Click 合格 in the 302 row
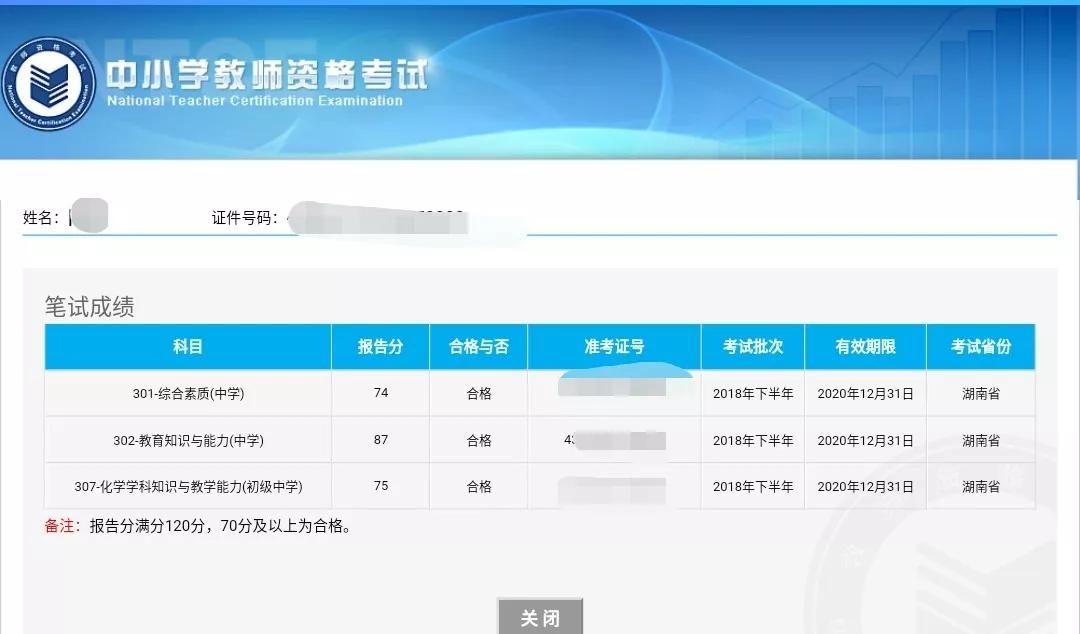This screenshot has height=634, width=1080. tap(479, 440)
